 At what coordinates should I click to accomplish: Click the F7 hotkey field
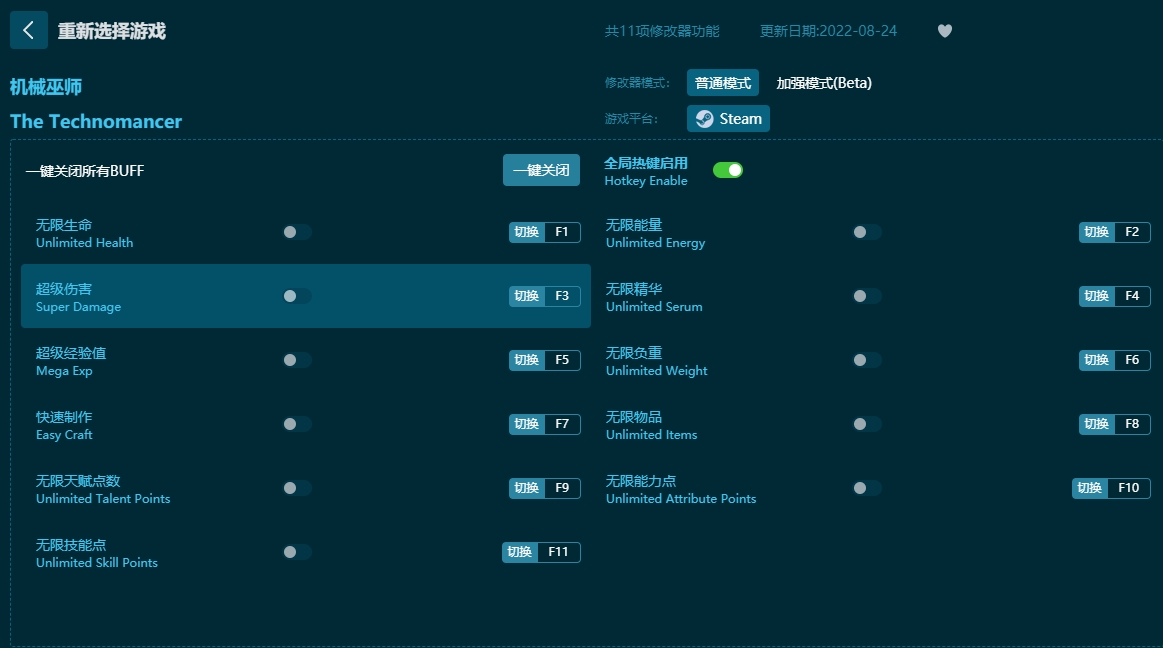(562, 424)
